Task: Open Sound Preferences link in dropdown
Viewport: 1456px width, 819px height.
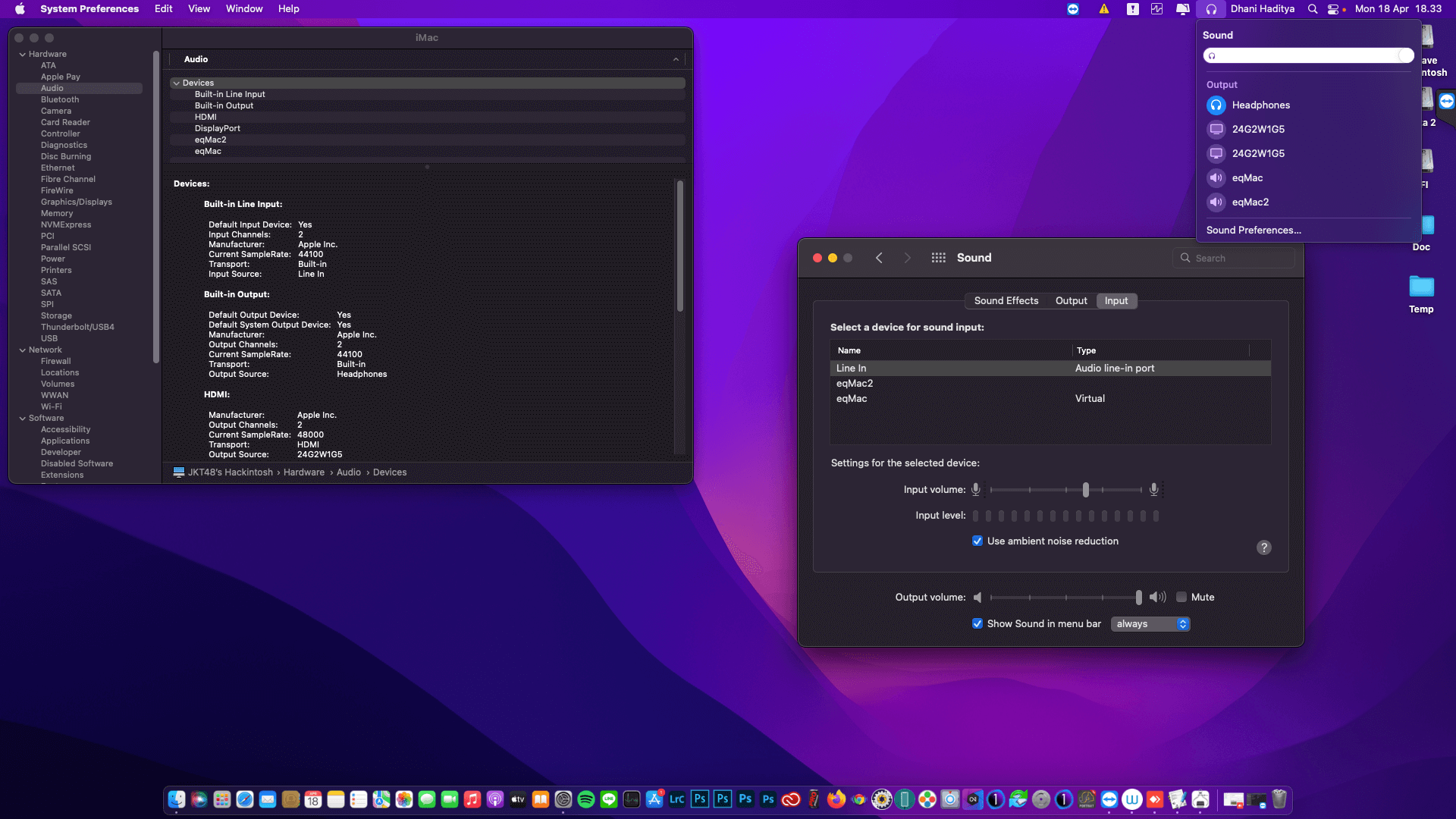Action: [x=1253, y=231]
